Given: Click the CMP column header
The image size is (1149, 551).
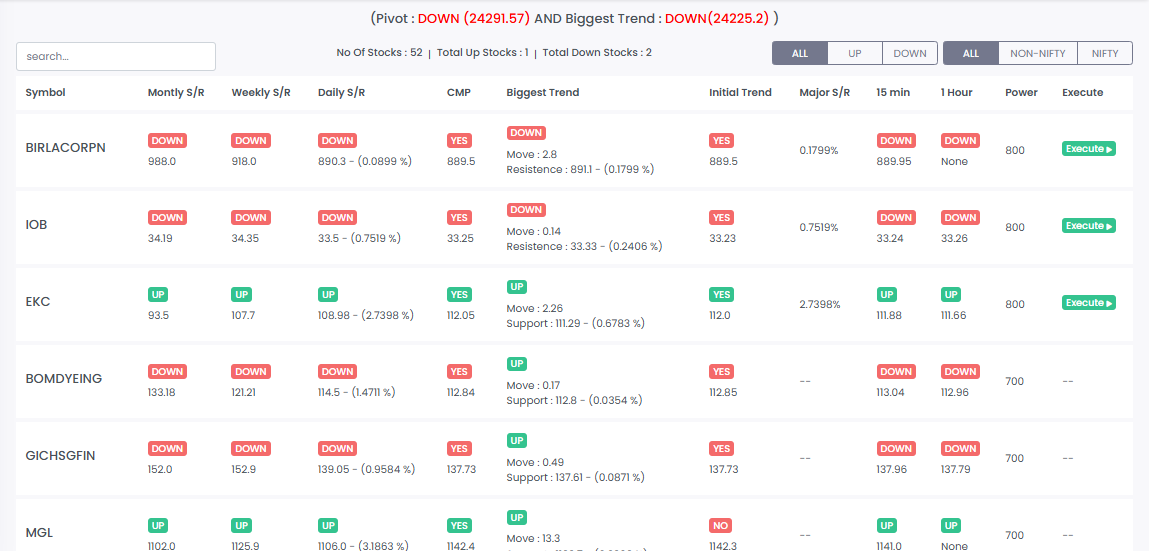Looking at the screenshot, I should click(x=459, y=93).
